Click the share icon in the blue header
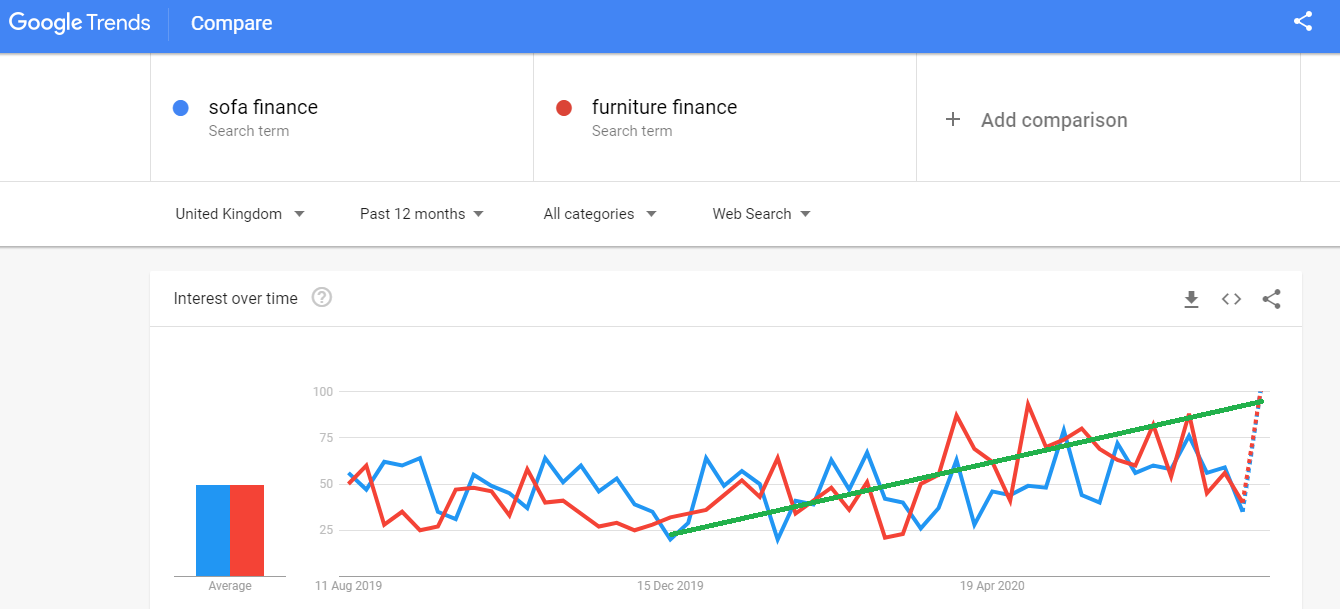This screenshot has height=609, width=1340. [1302, 22]
